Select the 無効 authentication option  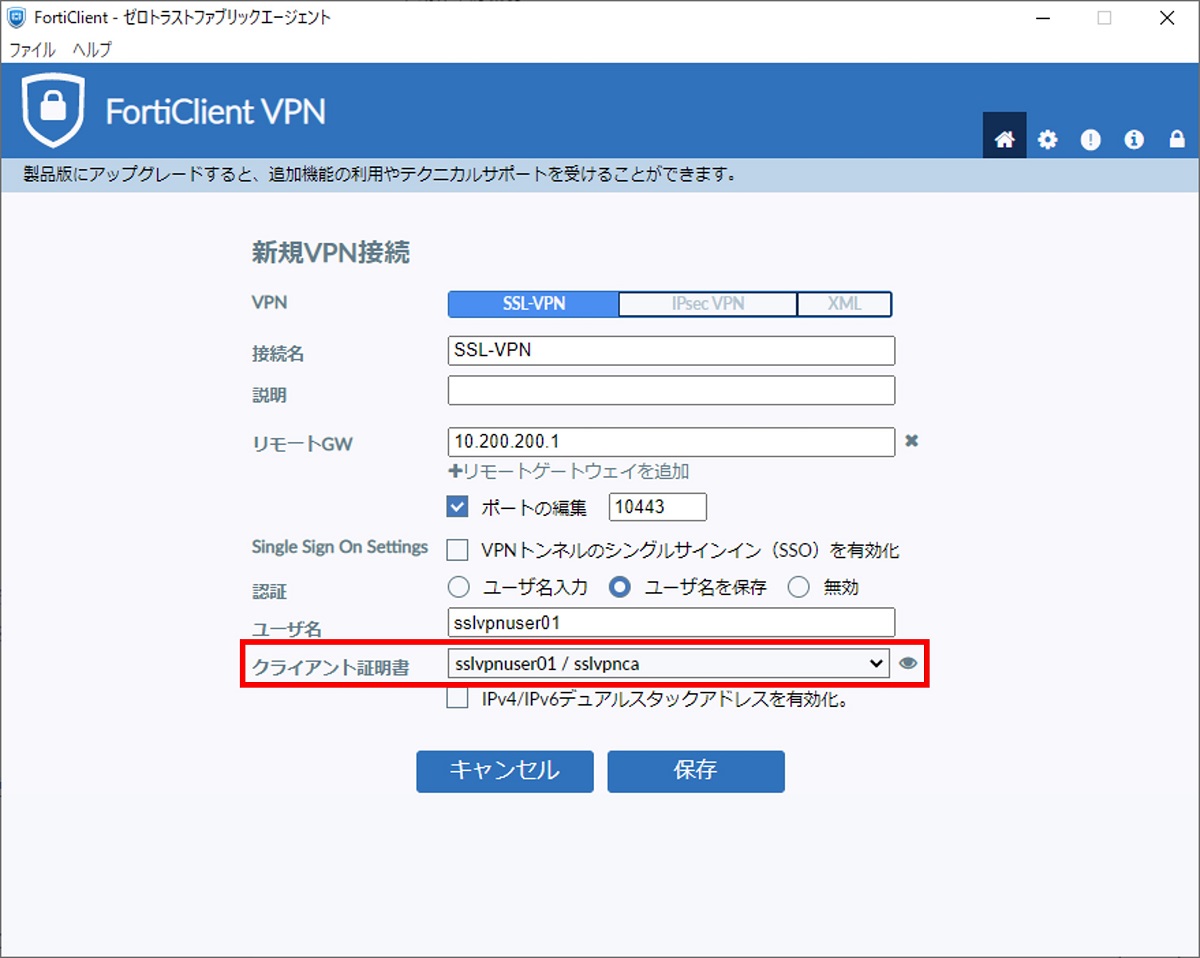tap(799, 587)
